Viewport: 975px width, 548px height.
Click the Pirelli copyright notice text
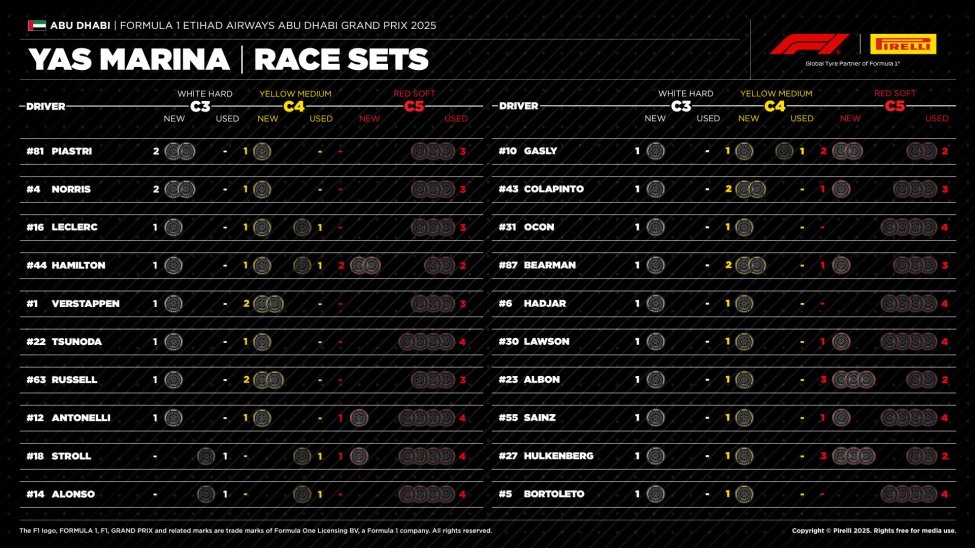(873, 530)
